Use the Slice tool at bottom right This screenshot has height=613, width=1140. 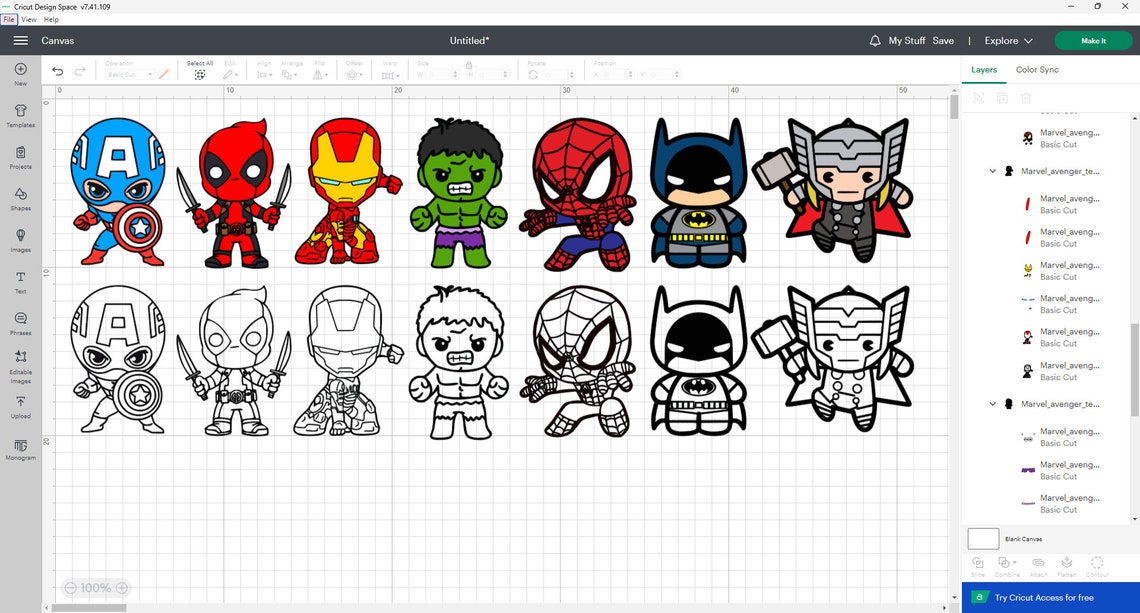(x=978, y=566)
